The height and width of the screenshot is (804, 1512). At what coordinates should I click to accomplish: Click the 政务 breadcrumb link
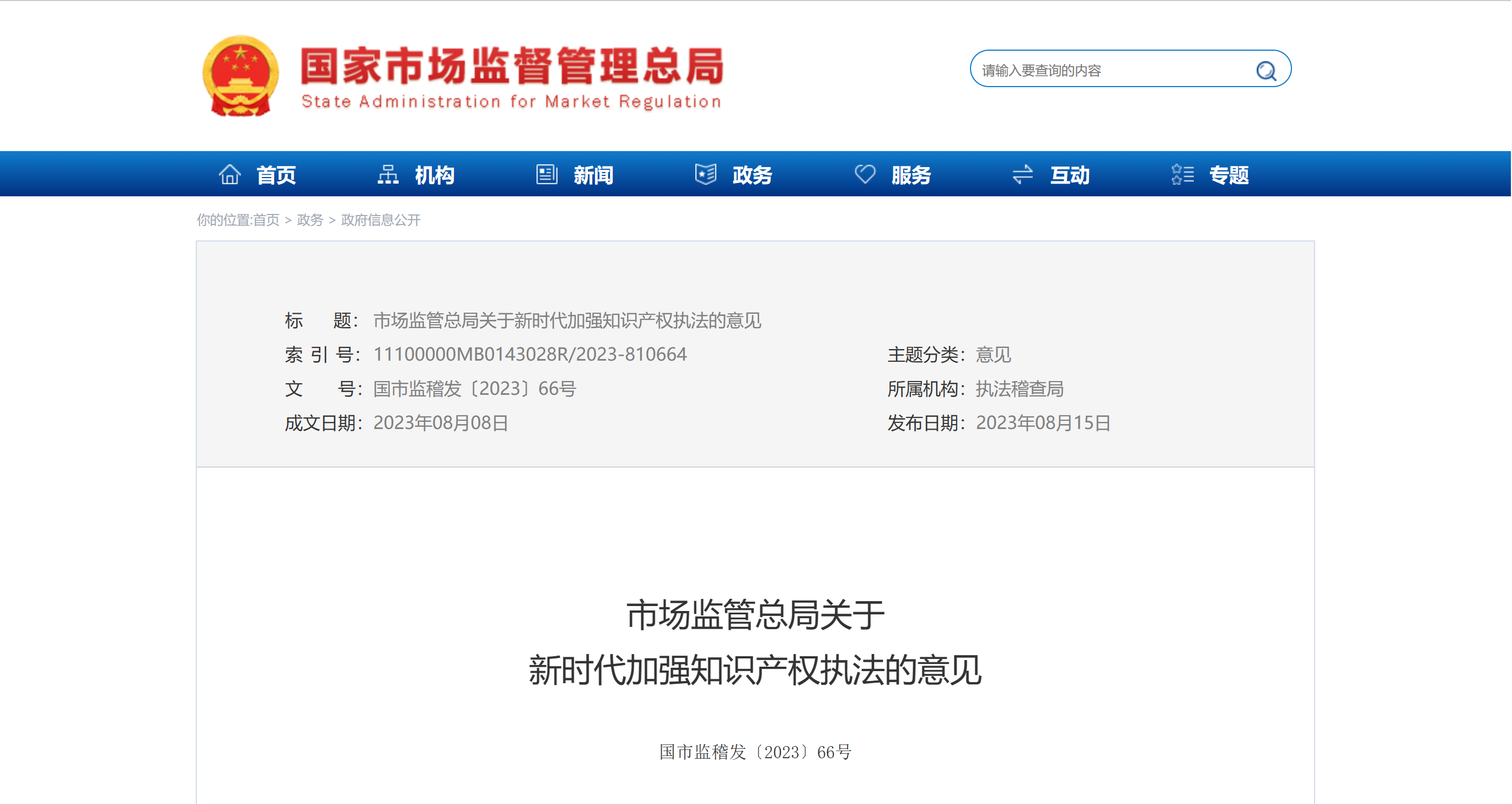click(310, 220)
